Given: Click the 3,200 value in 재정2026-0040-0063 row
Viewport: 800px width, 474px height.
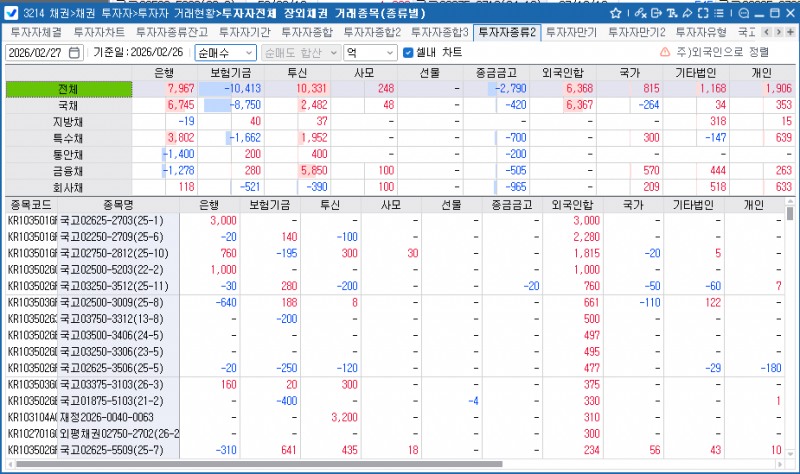Looking at the screenshot, I should [x=344, y=417].
